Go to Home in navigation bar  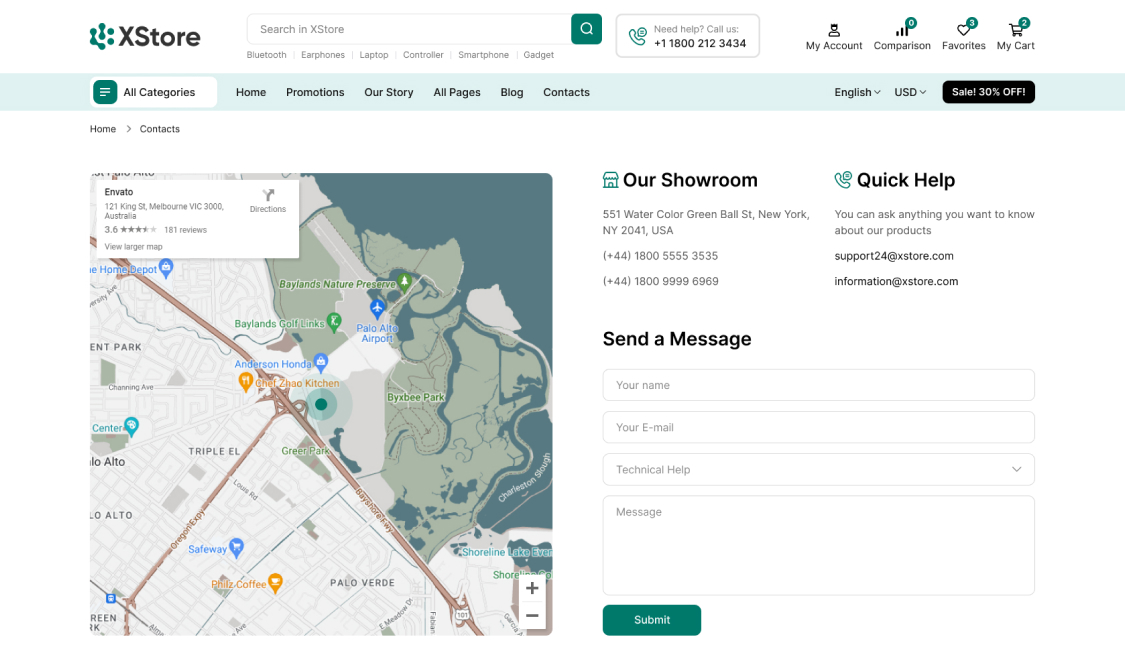coord(251,92)
